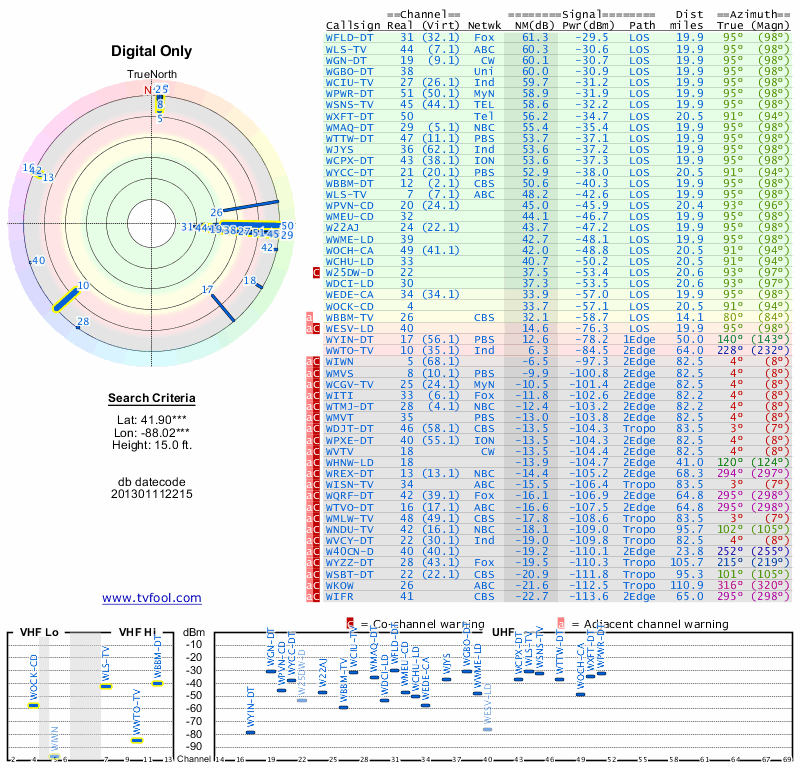Viewport: 800px width, 768px height.
Task: Click W22AJ callsign in the station table
Action: (342, 228)
